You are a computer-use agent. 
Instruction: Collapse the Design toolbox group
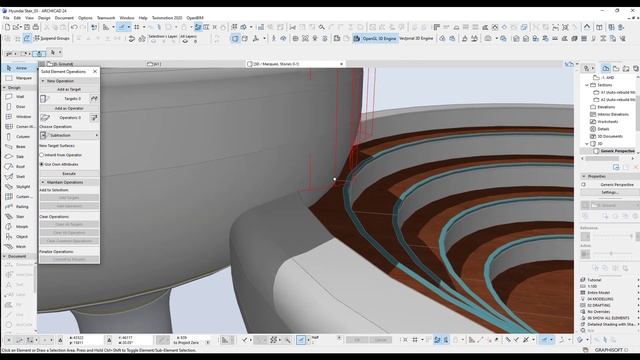point(4,88)
